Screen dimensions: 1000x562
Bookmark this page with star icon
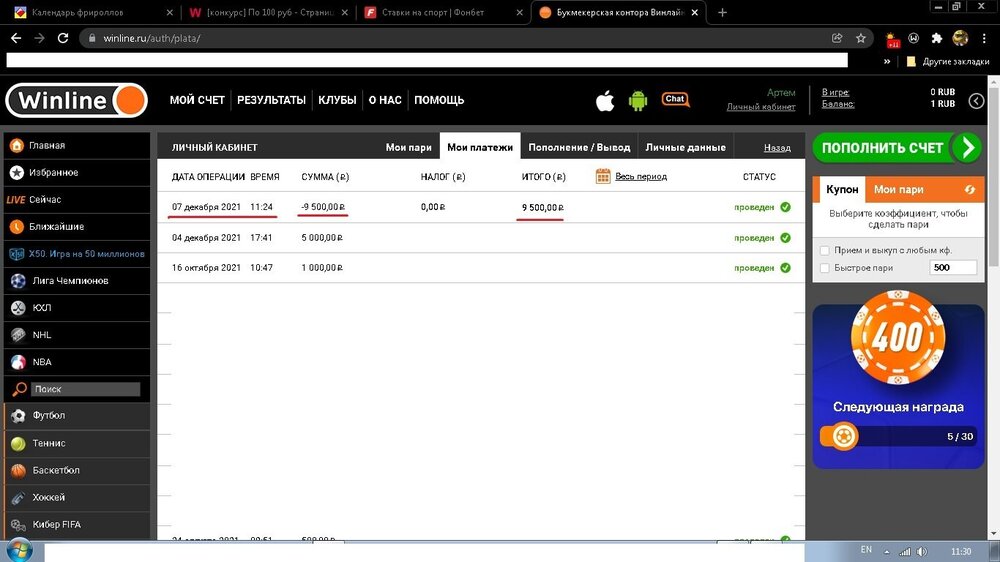pyautogui.click(x=861, y=38)
